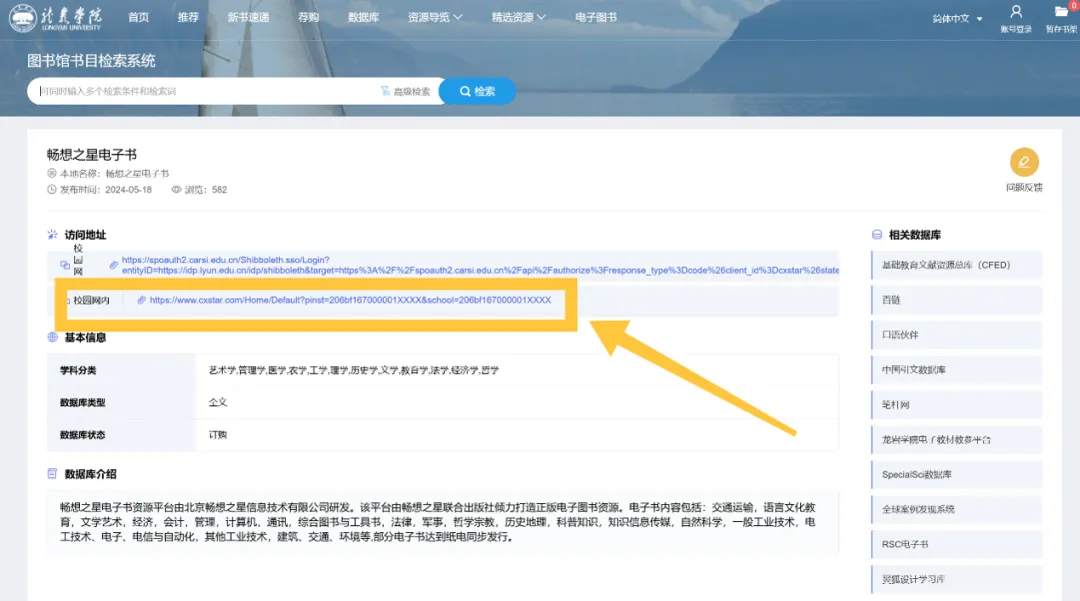Focus the catalog search input field

tap(207, 91)
